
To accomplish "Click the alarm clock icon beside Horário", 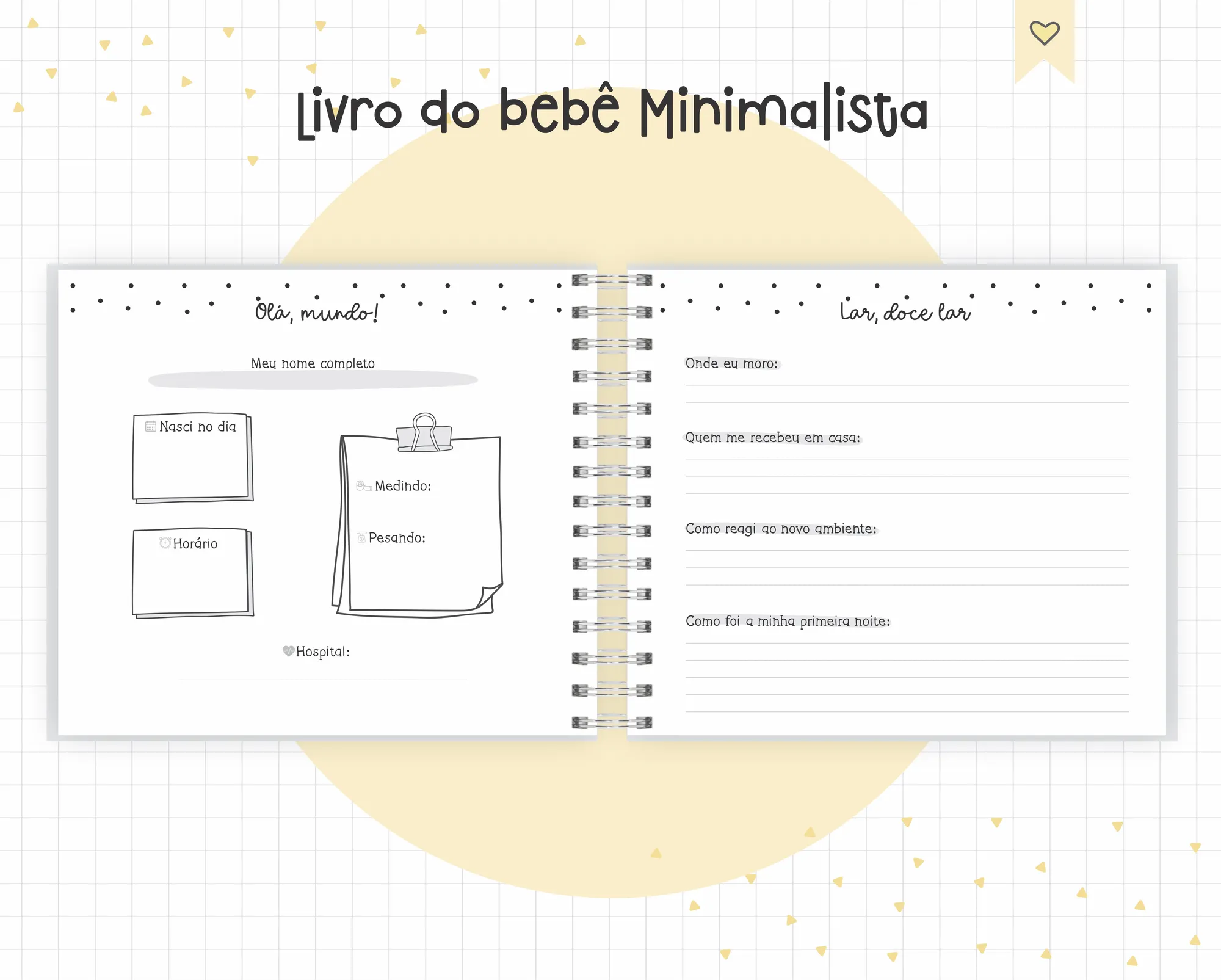I will click(165, 543).
